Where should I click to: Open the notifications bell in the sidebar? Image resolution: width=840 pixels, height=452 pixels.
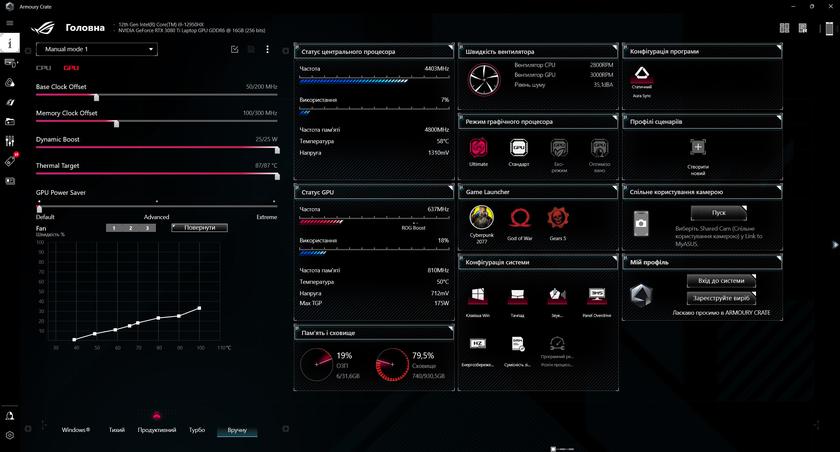[x=10, y=415]
